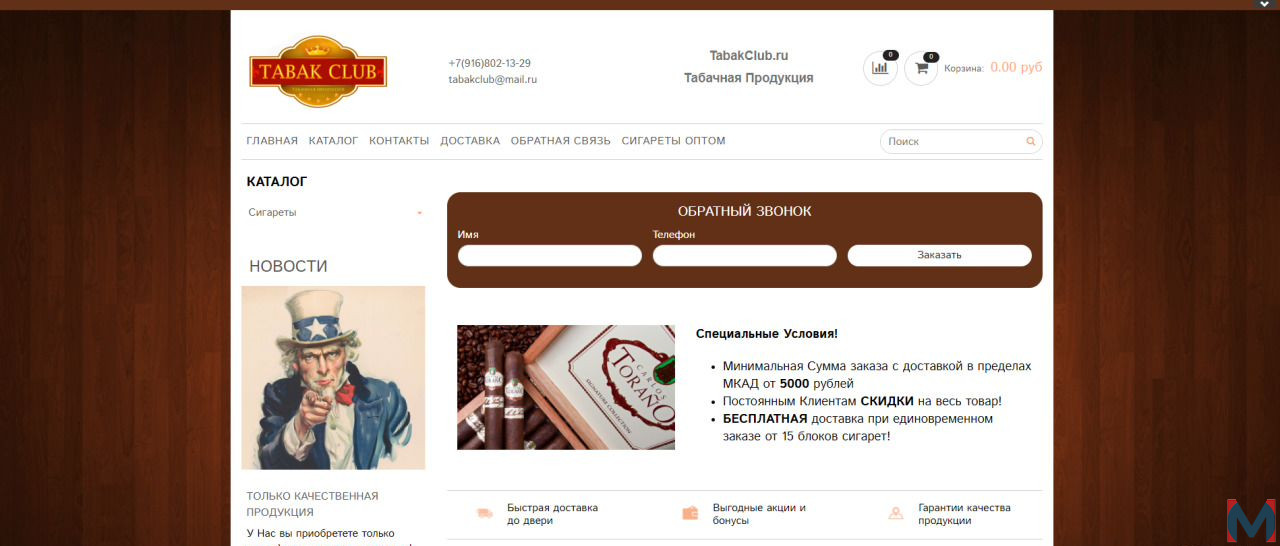Focus the Телефон input field
This screenshot has width=1280, height=546.
pos(745,256)
